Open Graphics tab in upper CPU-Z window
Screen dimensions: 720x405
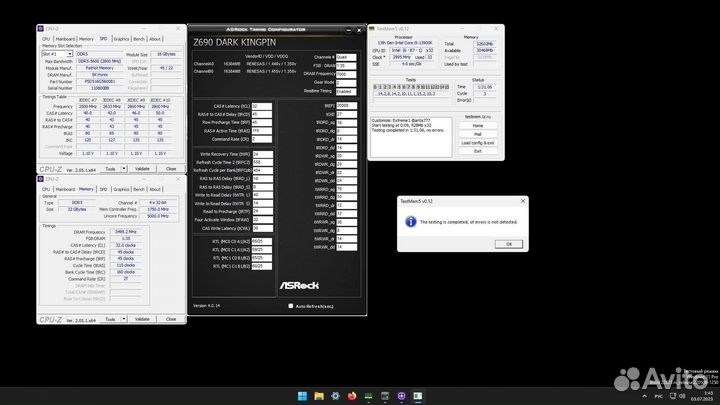click(x=121, y=39)
